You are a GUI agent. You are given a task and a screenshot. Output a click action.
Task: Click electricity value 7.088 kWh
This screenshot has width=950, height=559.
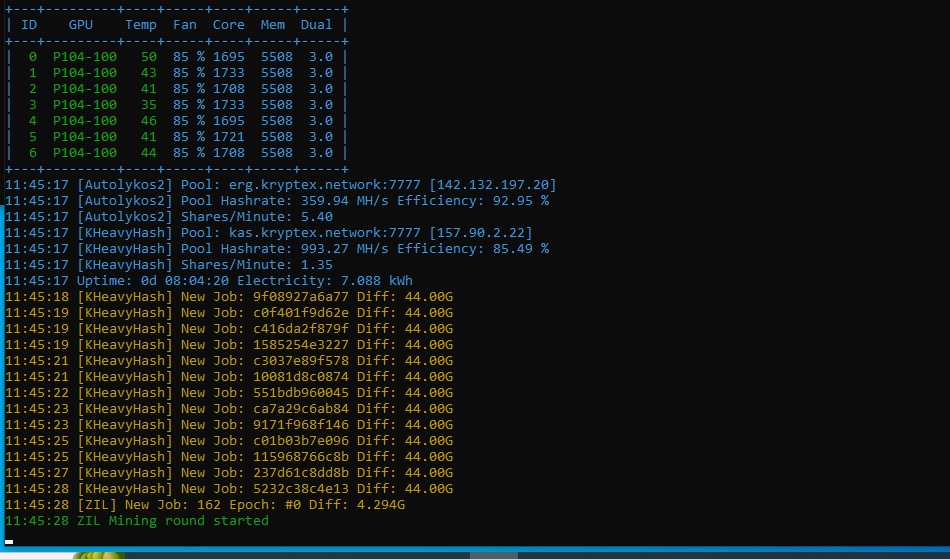[x=376, y=281]
